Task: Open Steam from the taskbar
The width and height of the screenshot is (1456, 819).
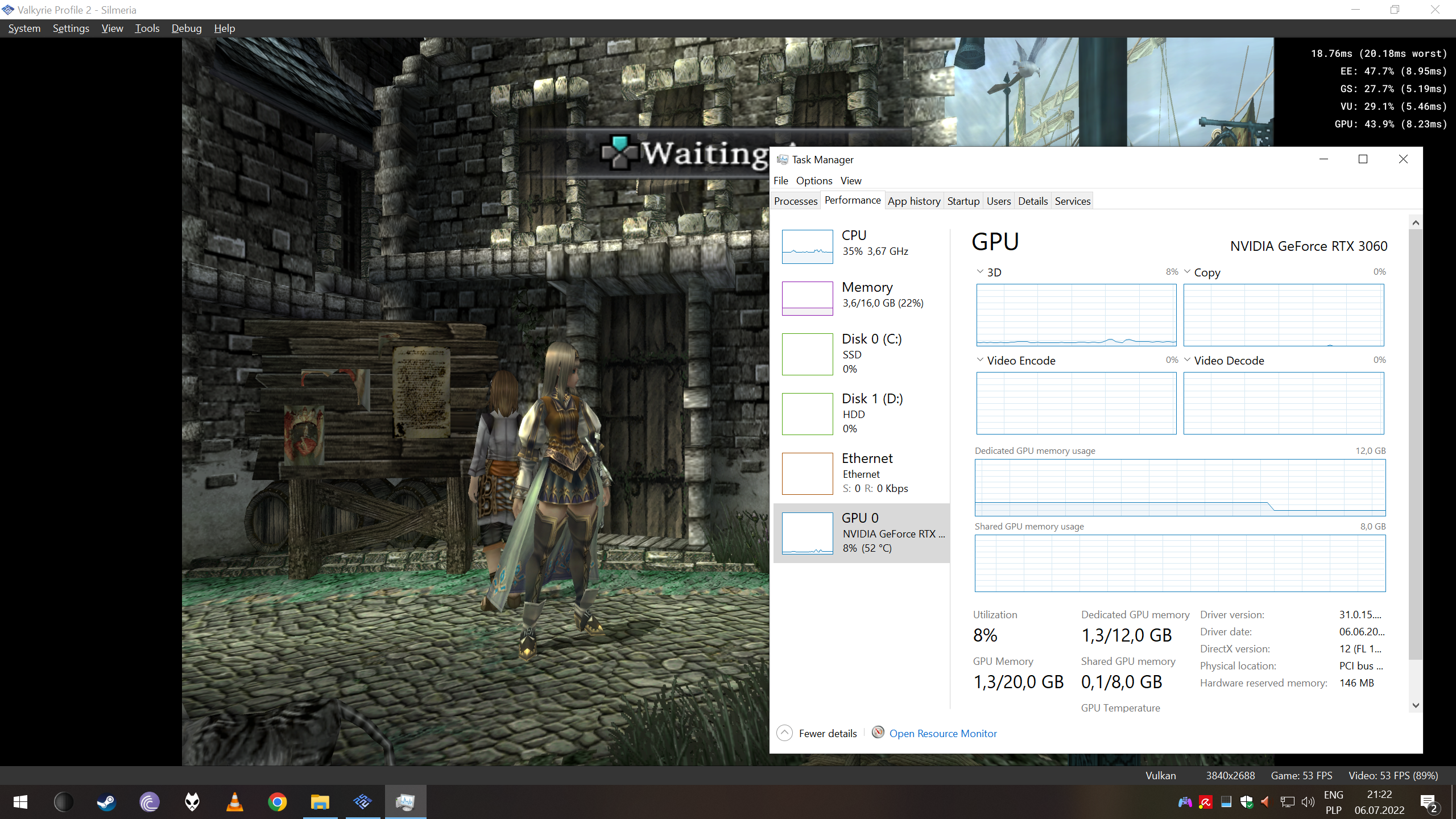Action: [106, 802]
